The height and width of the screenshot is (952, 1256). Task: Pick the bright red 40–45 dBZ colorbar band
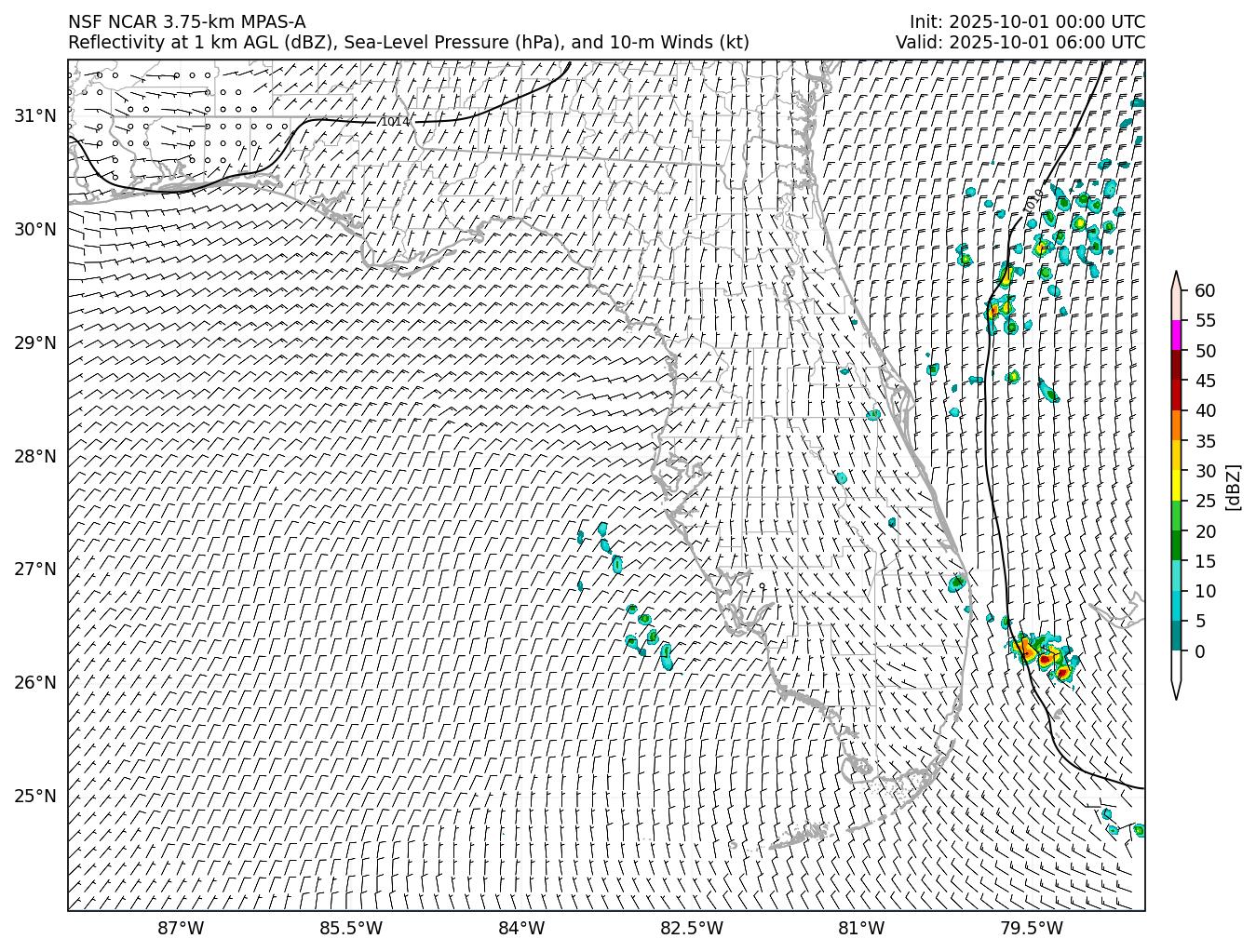(x=1176, y=396)
